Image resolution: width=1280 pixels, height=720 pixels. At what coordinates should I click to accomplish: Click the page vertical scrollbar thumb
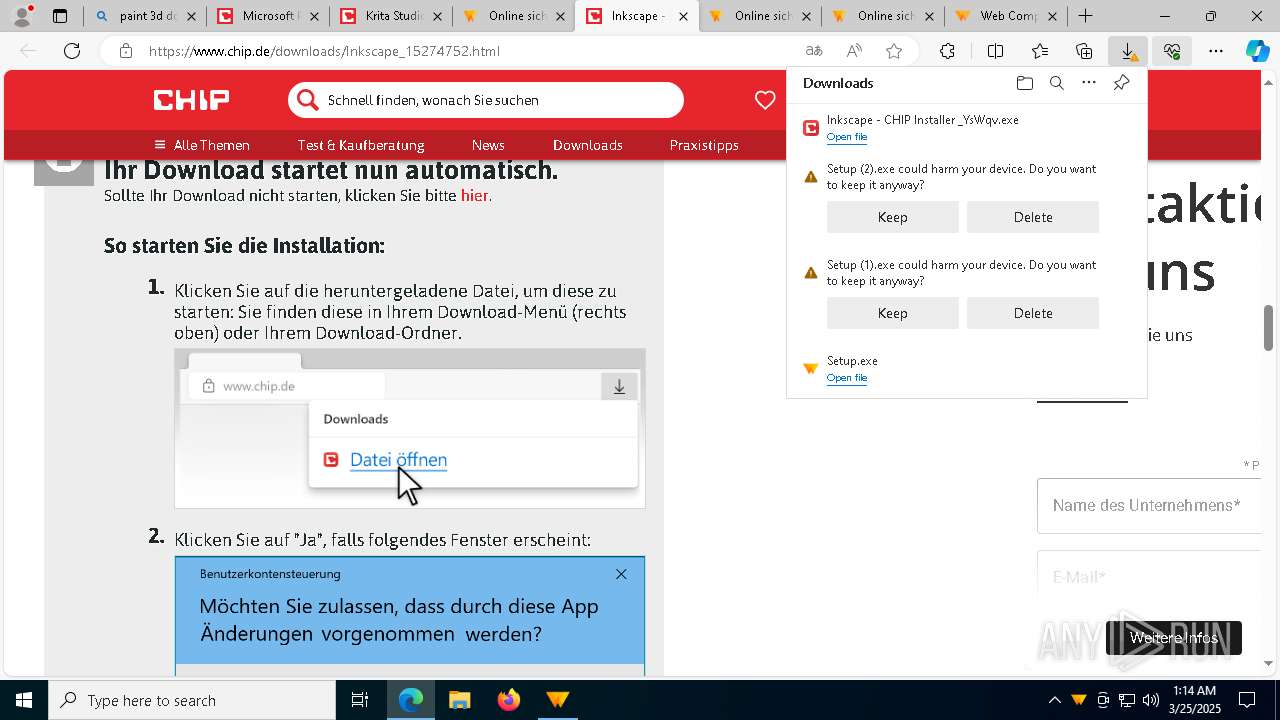point(1269,328)
